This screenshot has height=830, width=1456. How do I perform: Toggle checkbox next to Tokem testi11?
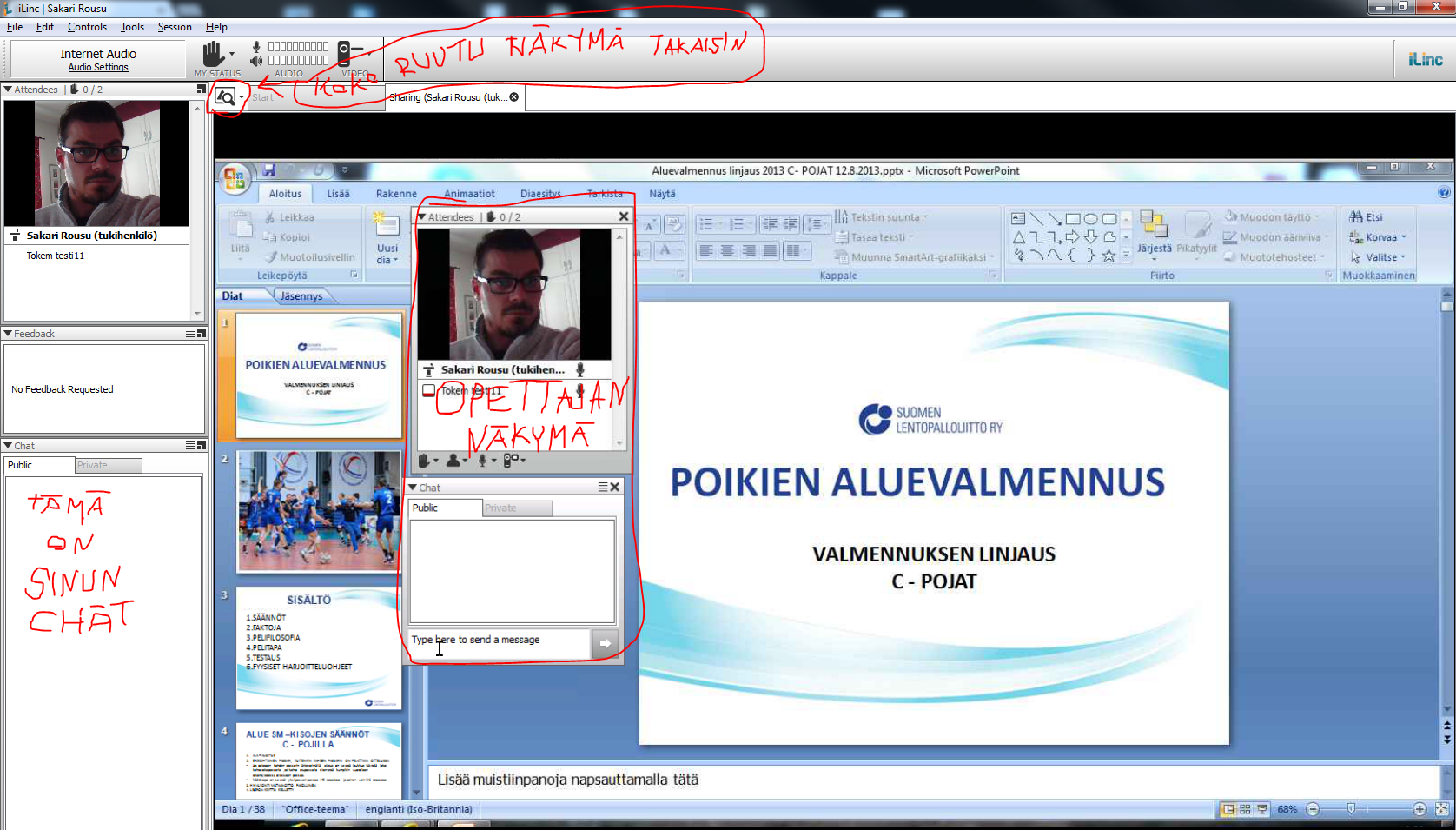point(428,391)
